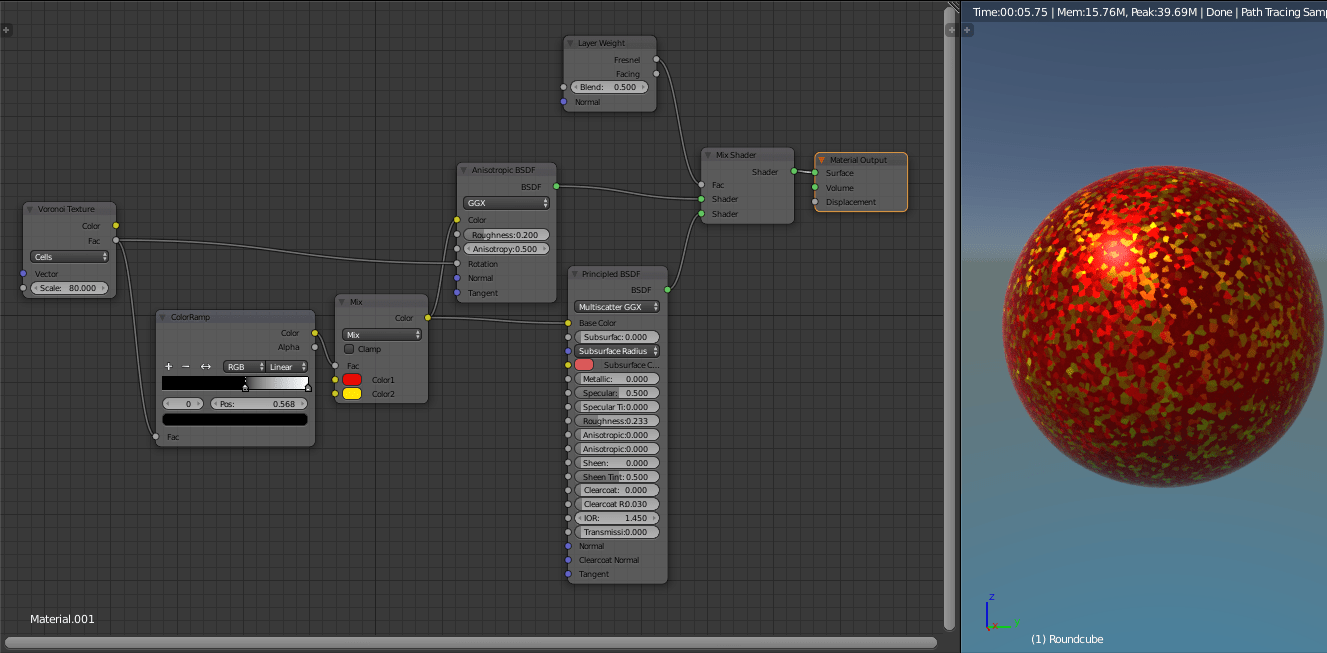Adjust the Sheen Tint 0.500 slider
Image resolution: width=1327 pixels, height=653 pixels.
tap(617, 477)
